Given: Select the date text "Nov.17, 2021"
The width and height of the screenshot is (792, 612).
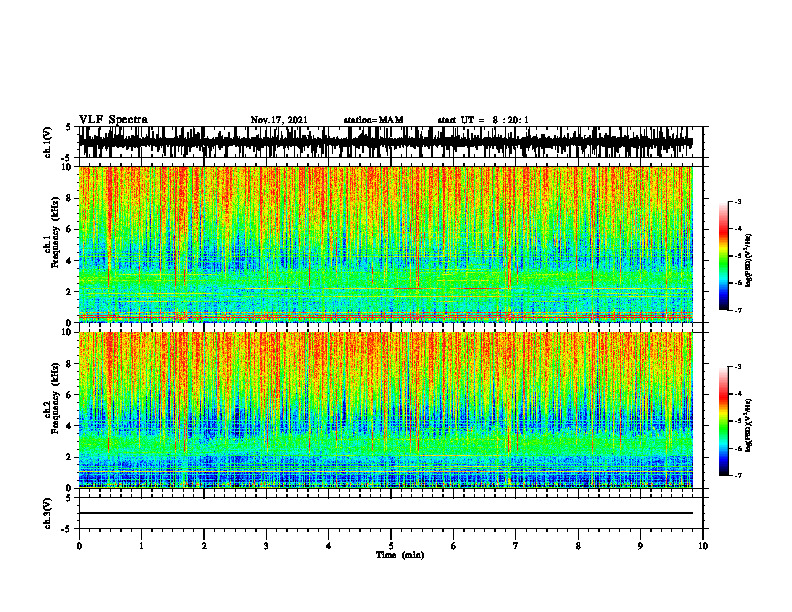Looking at the screenshot, I should (279, 120).
